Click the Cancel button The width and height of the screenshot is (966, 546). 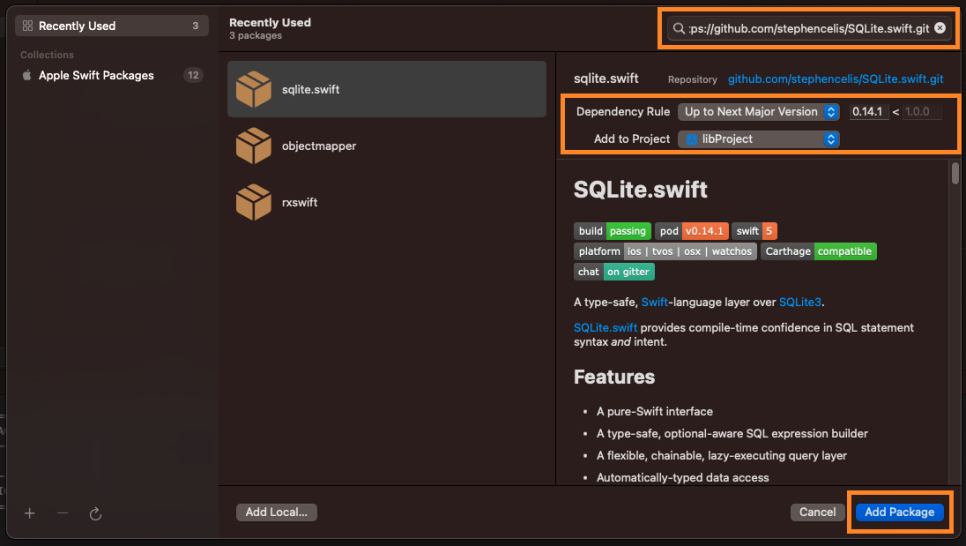(x=817, y=512)
